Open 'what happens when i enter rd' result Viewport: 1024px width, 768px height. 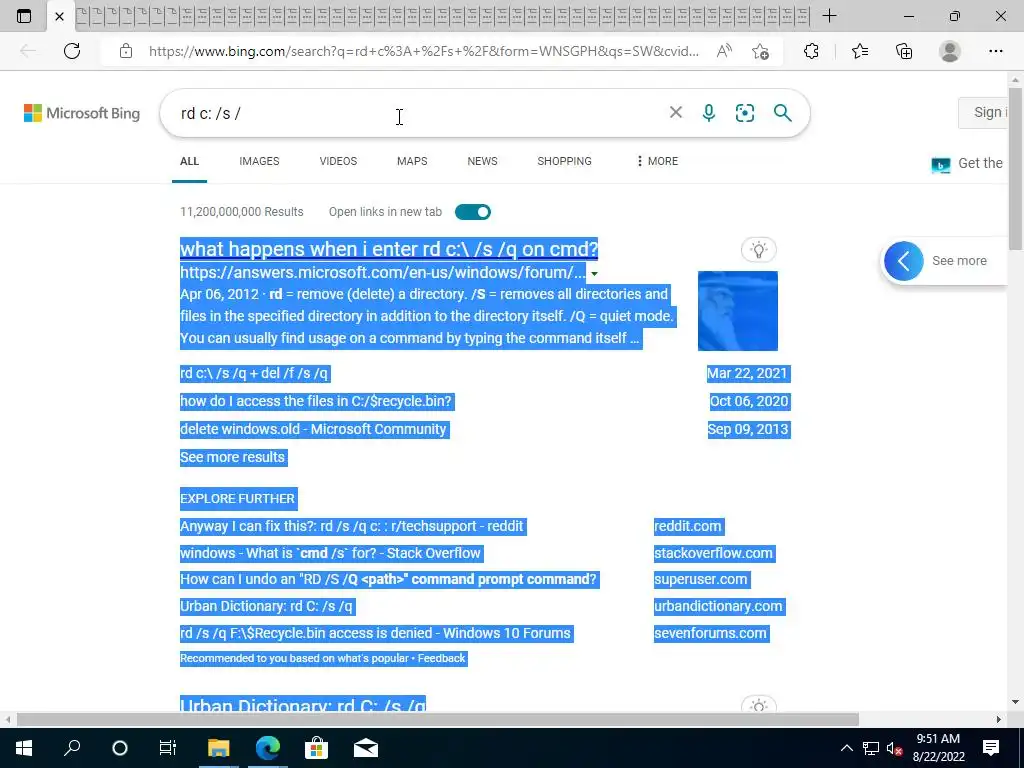pos(389,249)
